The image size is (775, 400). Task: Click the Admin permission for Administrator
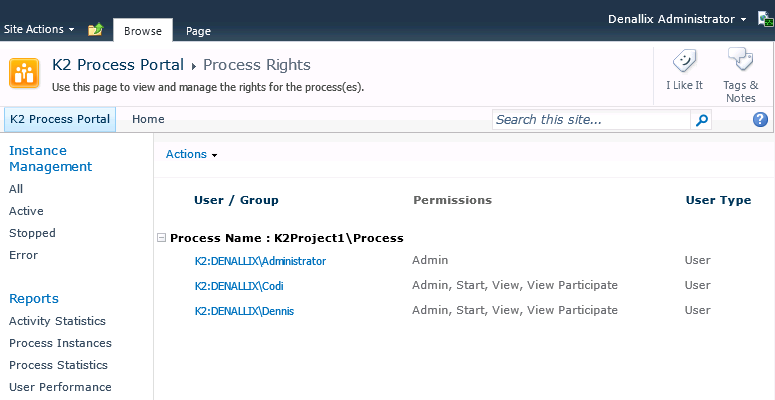tap(430, 260)
